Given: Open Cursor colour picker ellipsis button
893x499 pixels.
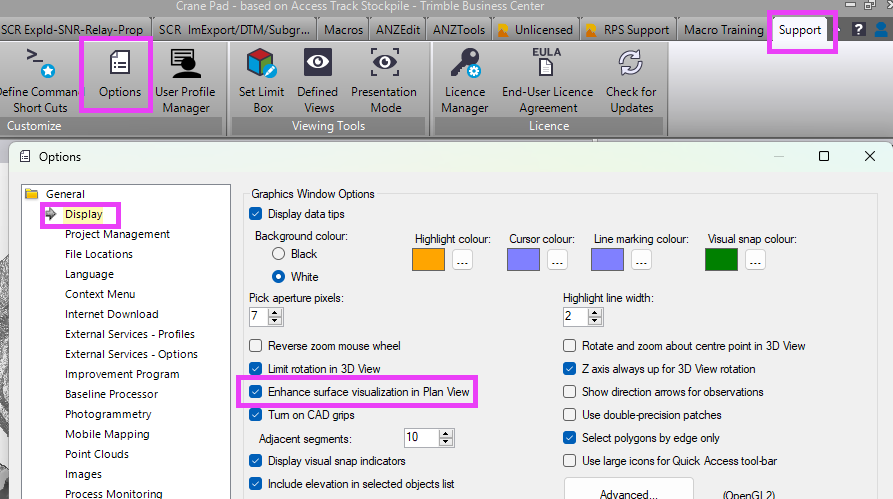Looking at the screenshot, I should [x=557, y=260].
